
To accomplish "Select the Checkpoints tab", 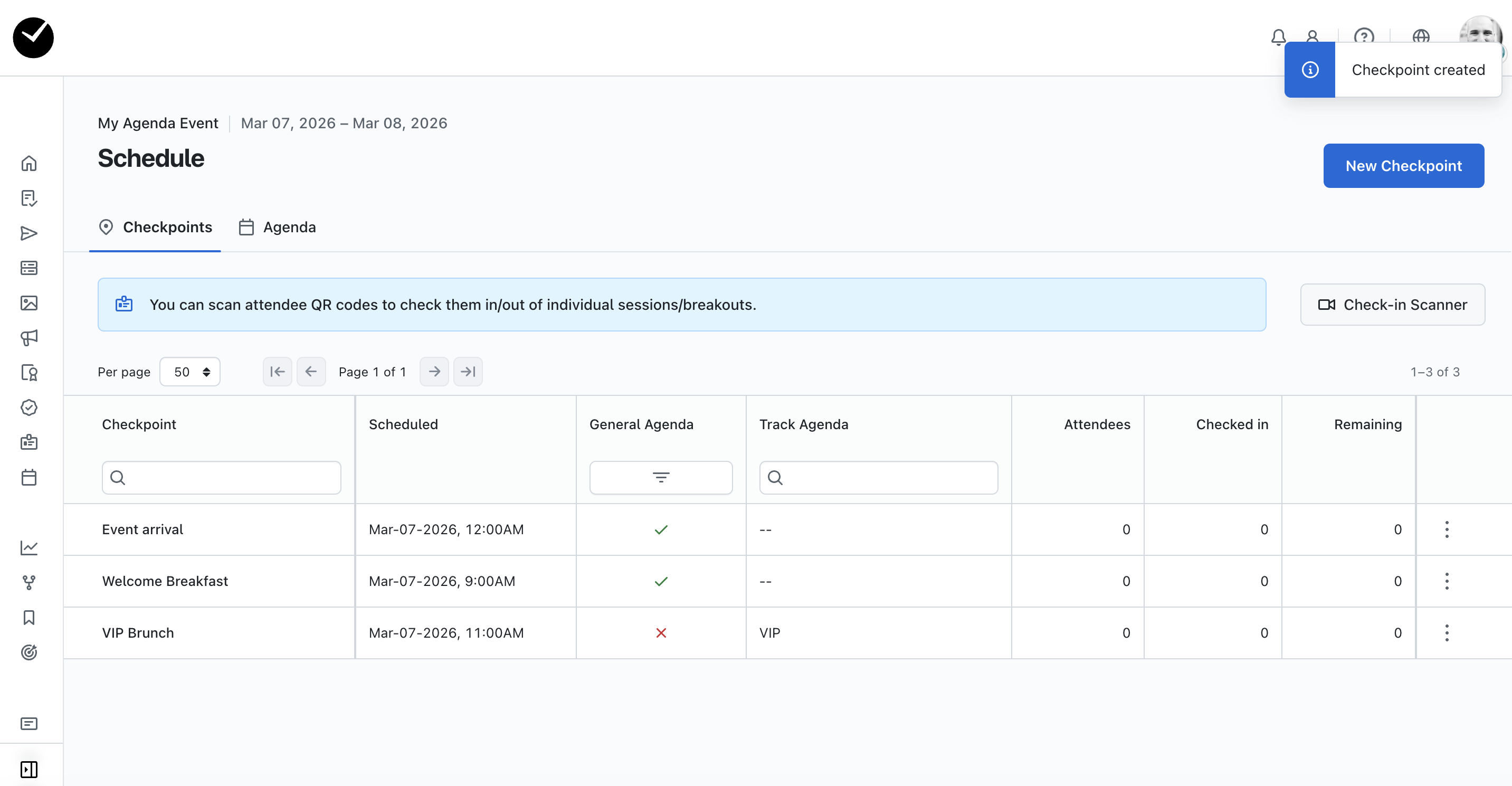I will coord(156,227).
